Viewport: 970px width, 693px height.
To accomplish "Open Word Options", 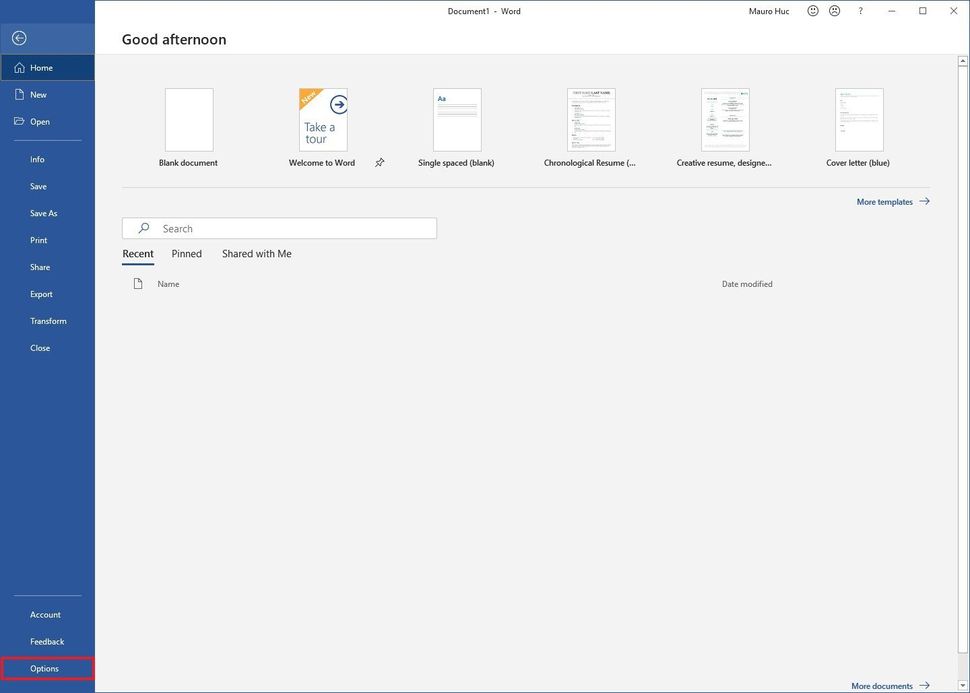I will 44,667.
